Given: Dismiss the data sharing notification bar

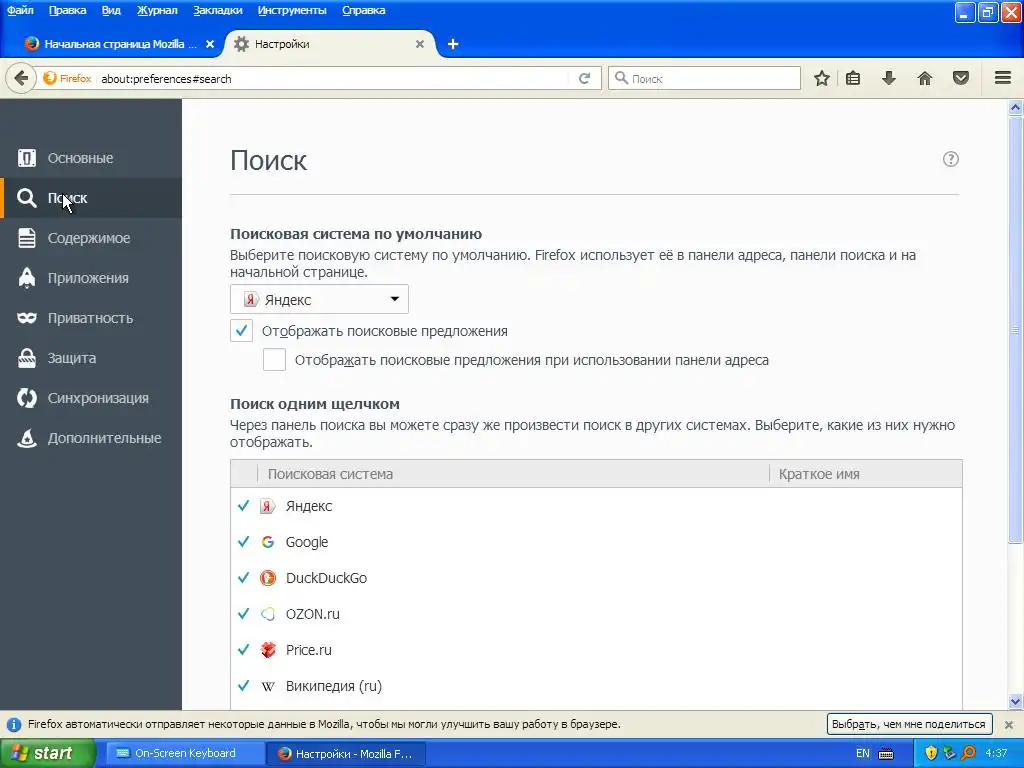Looking at the screenshot, I should point(1009,724).
